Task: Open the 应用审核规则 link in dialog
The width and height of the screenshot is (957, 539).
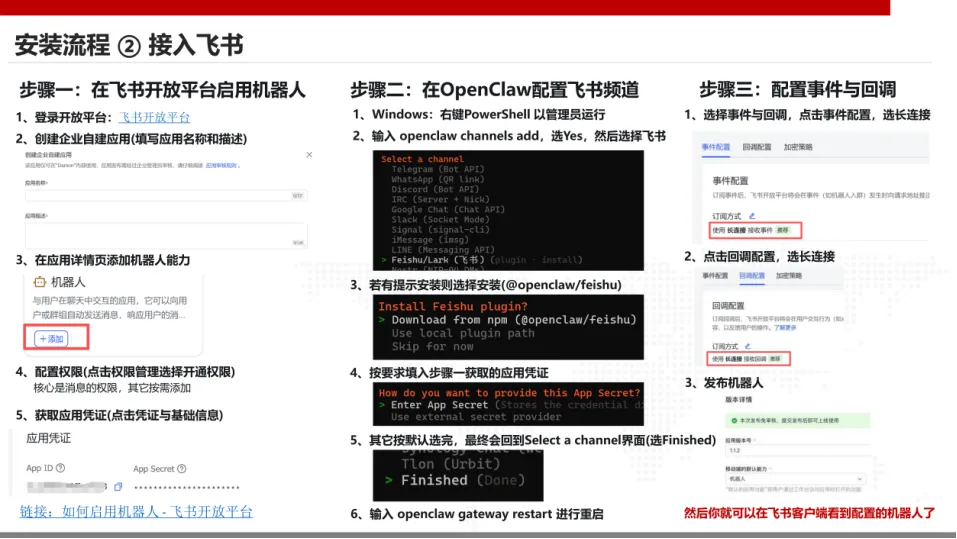Action: click(221, 165)
